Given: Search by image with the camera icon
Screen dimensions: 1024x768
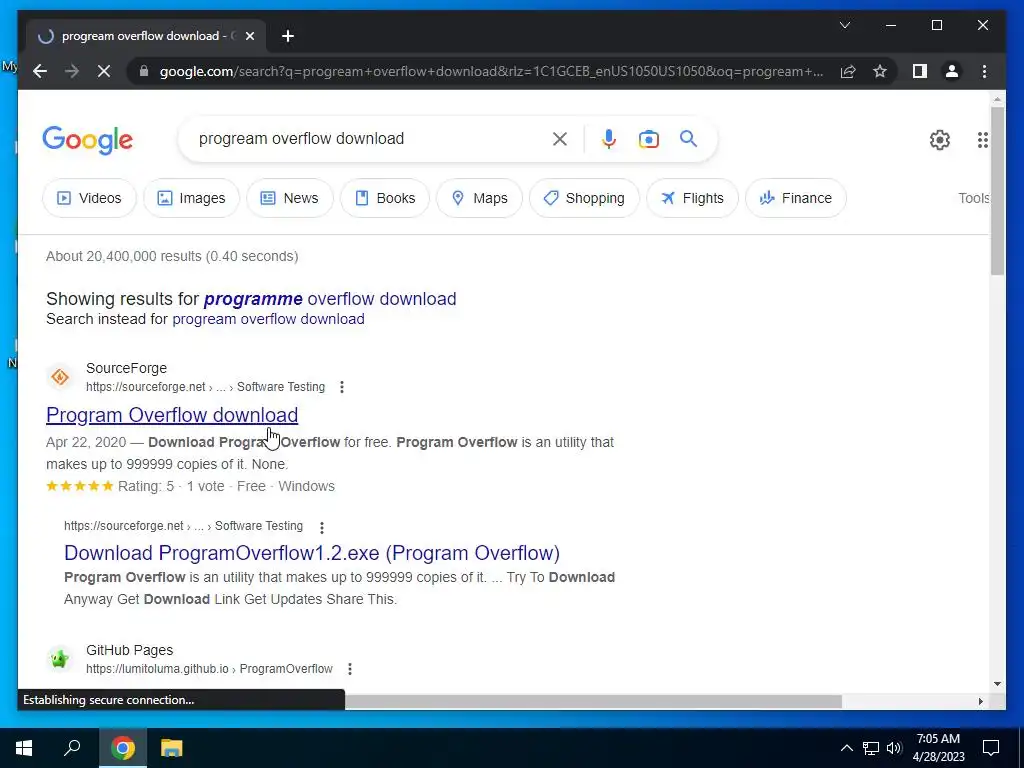Looking at the screenshot, I should (x=648, y=138).
